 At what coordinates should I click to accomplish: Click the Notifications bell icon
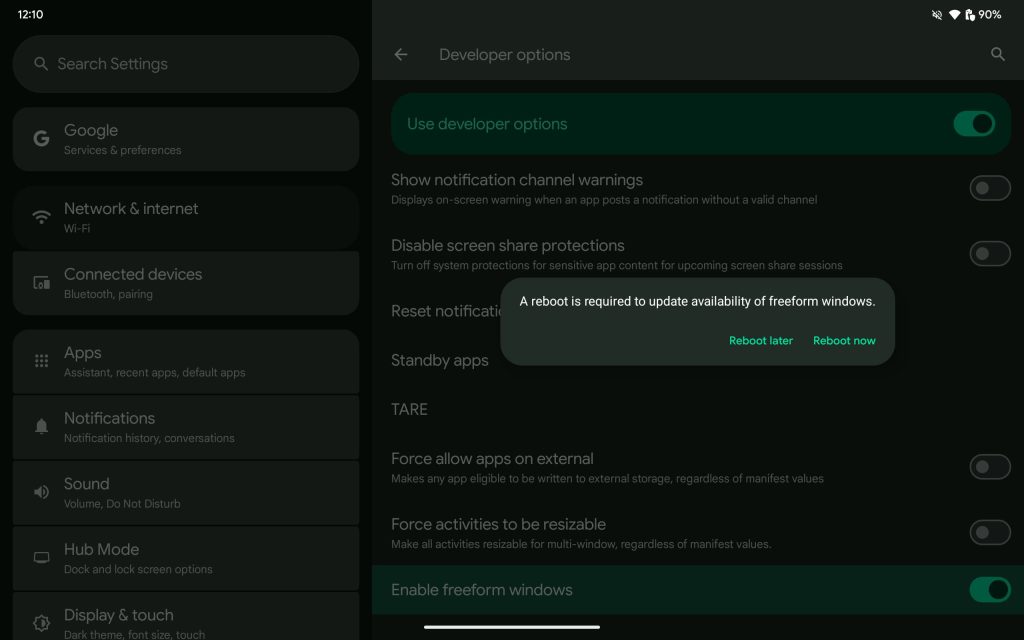[x=41, y=426]
